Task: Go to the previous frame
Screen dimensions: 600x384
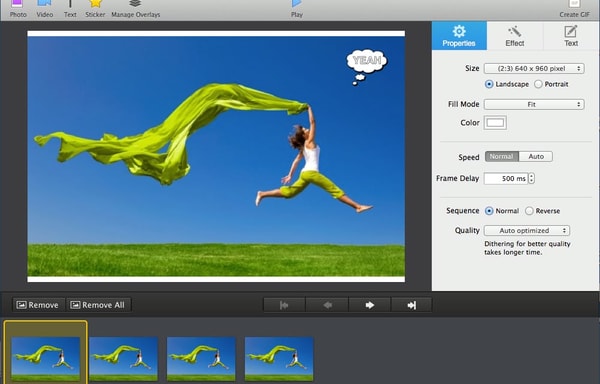Action: click(x=327, y=305)
